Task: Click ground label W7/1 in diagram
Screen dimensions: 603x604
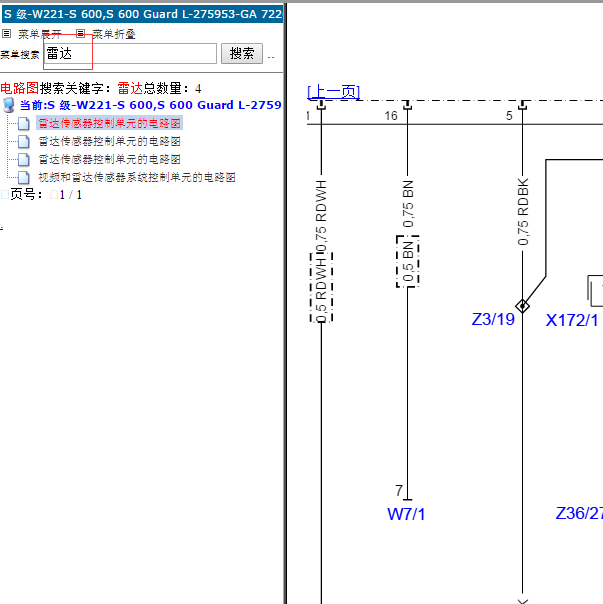Action: pyautogui.click(x=406, y=514)
